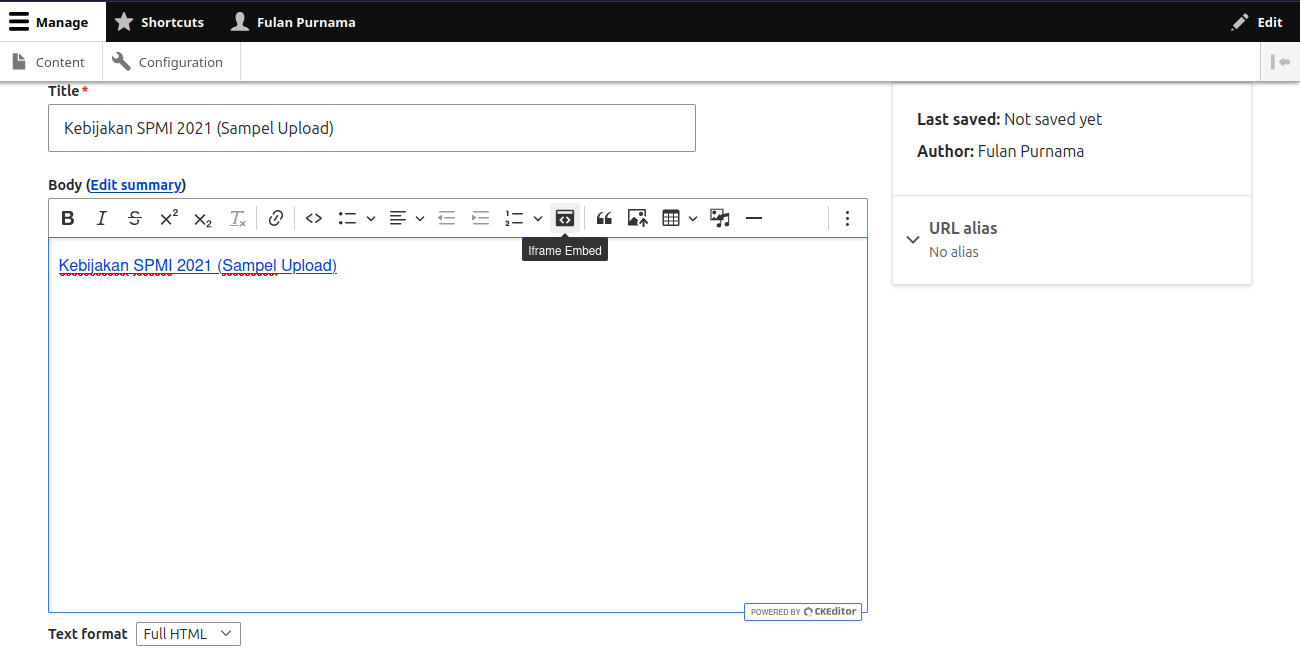
Task: Open bulleted list style dropdown arrow
Action: (x=371, y=218)
